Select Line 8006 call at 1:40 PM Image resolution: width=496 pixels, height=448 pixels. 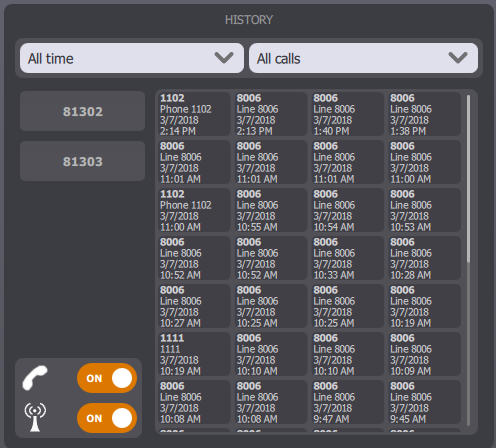(347, 114)
